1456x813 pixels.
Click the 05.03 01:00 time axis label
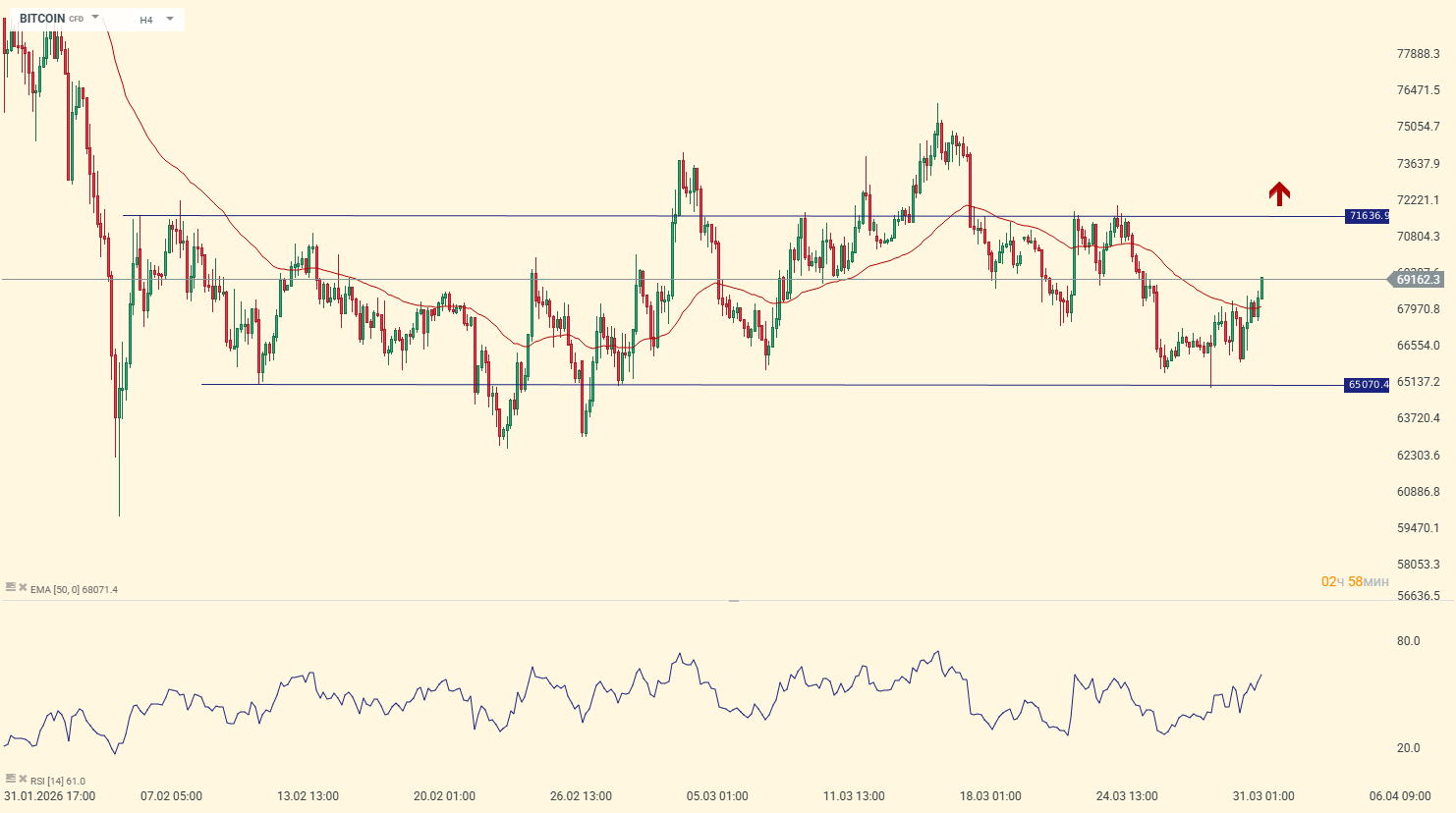point(717,796)
